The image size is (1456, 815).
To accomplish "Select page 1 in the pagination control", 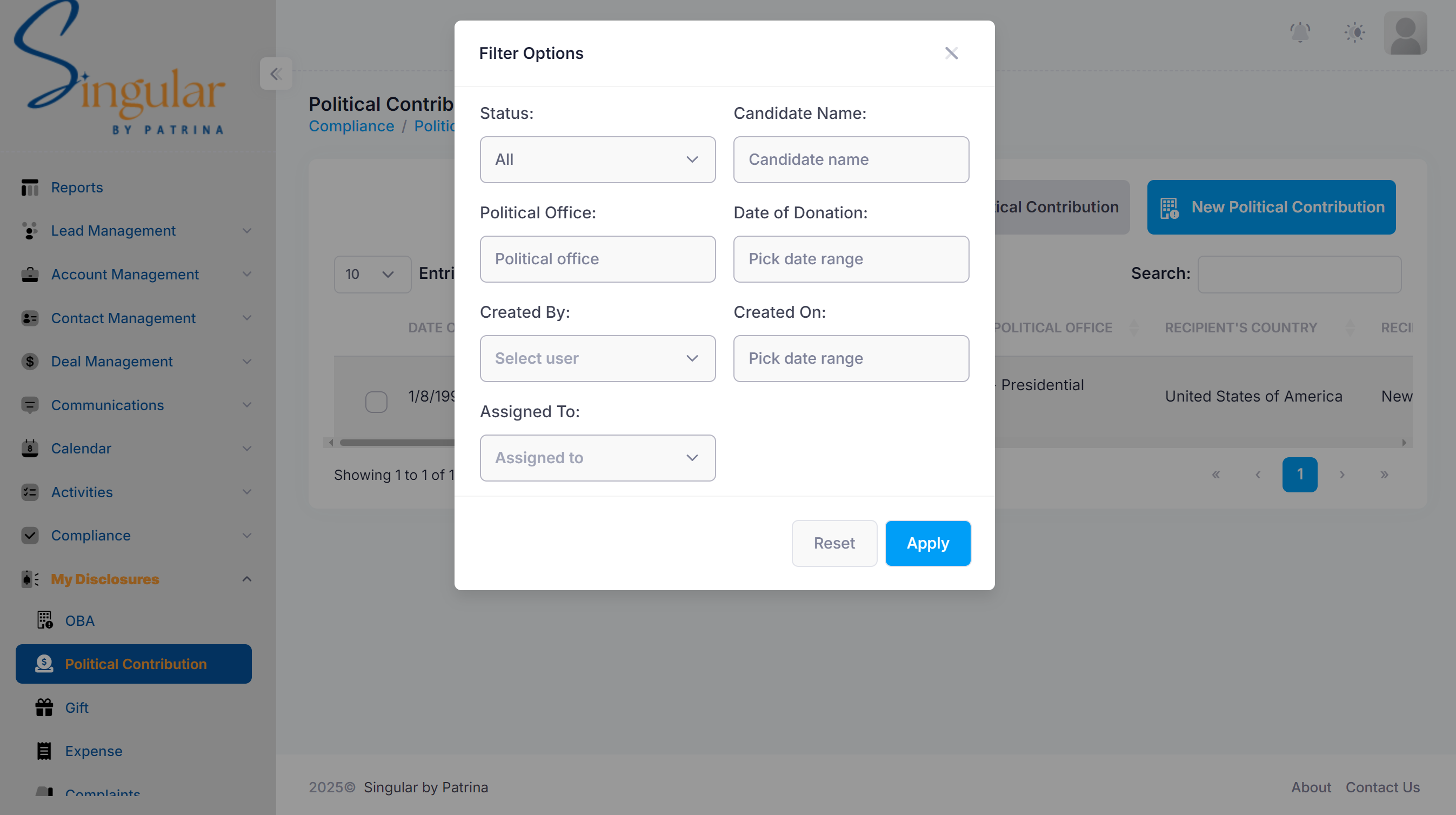I will click(1299, 474).
